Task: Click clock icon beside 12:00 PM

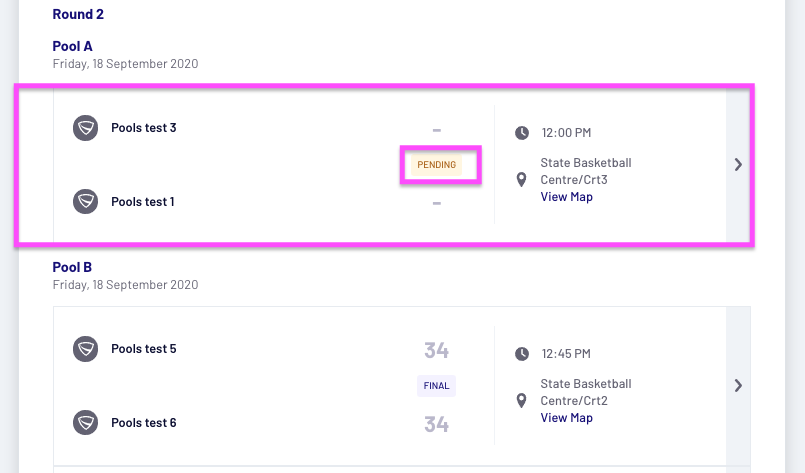Action: click(x=522, y=132)
